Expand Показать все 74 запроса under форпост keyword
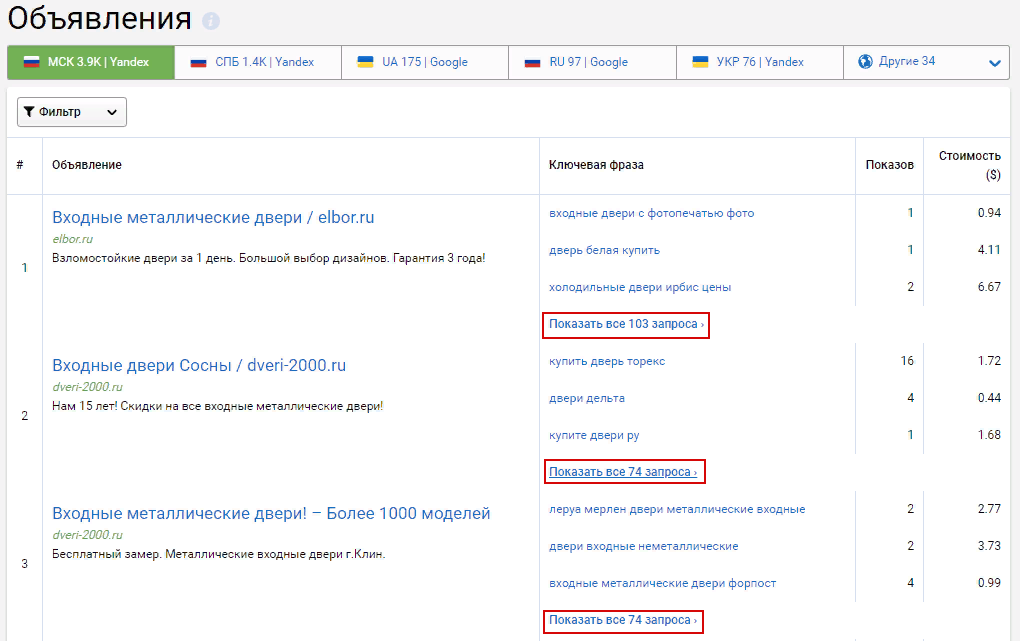1020x641 pixels. (623, 620)
